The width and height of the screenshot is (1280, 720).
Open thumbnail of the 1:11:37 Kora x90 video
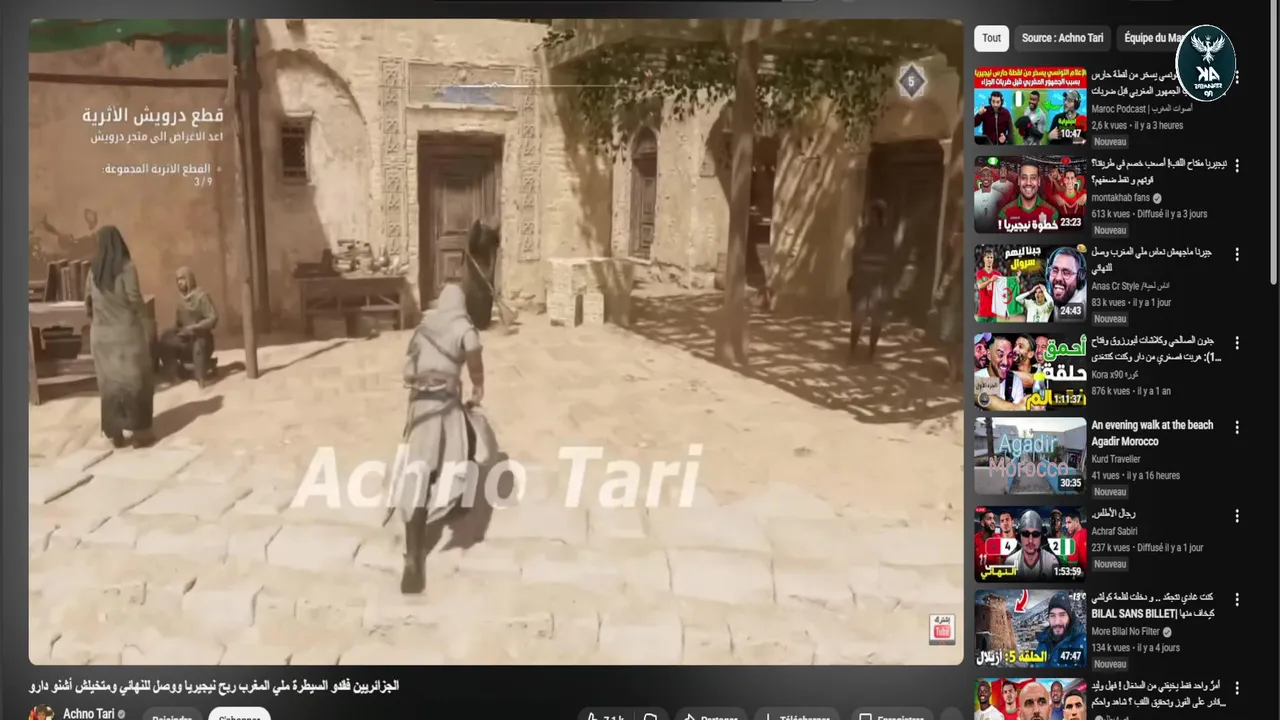1030,371
